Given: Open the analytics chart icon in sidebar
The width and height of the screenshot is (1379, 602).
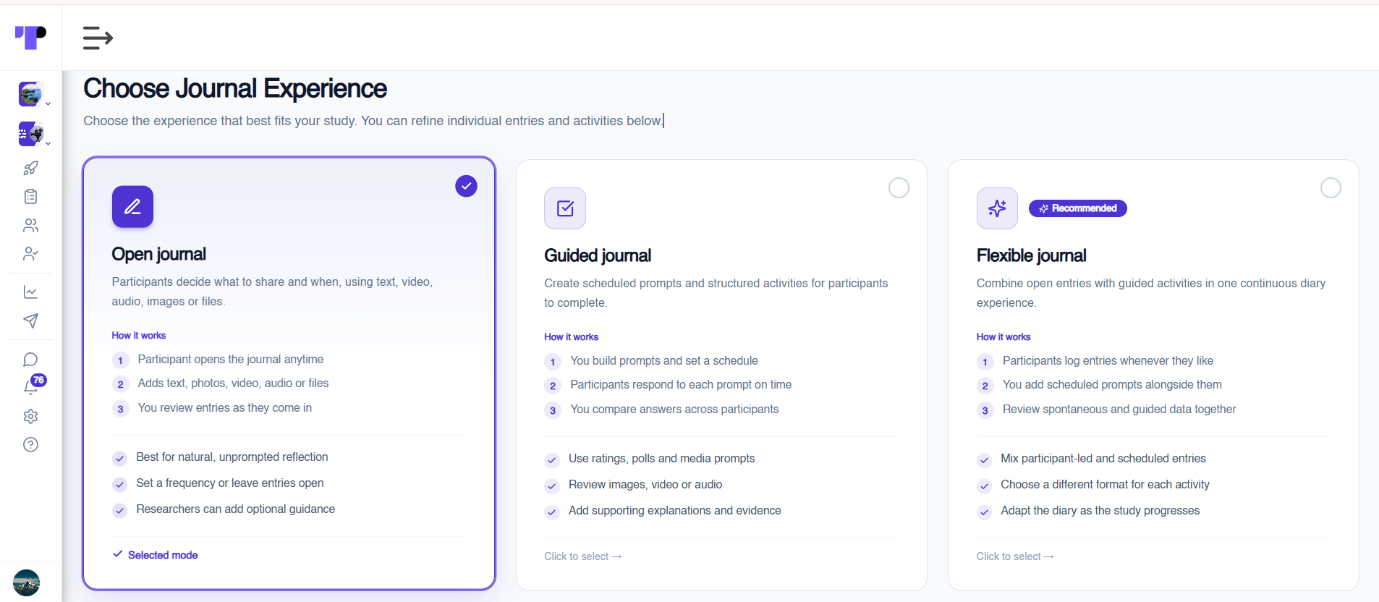Looking at the screenshot, I should [31, 292].
